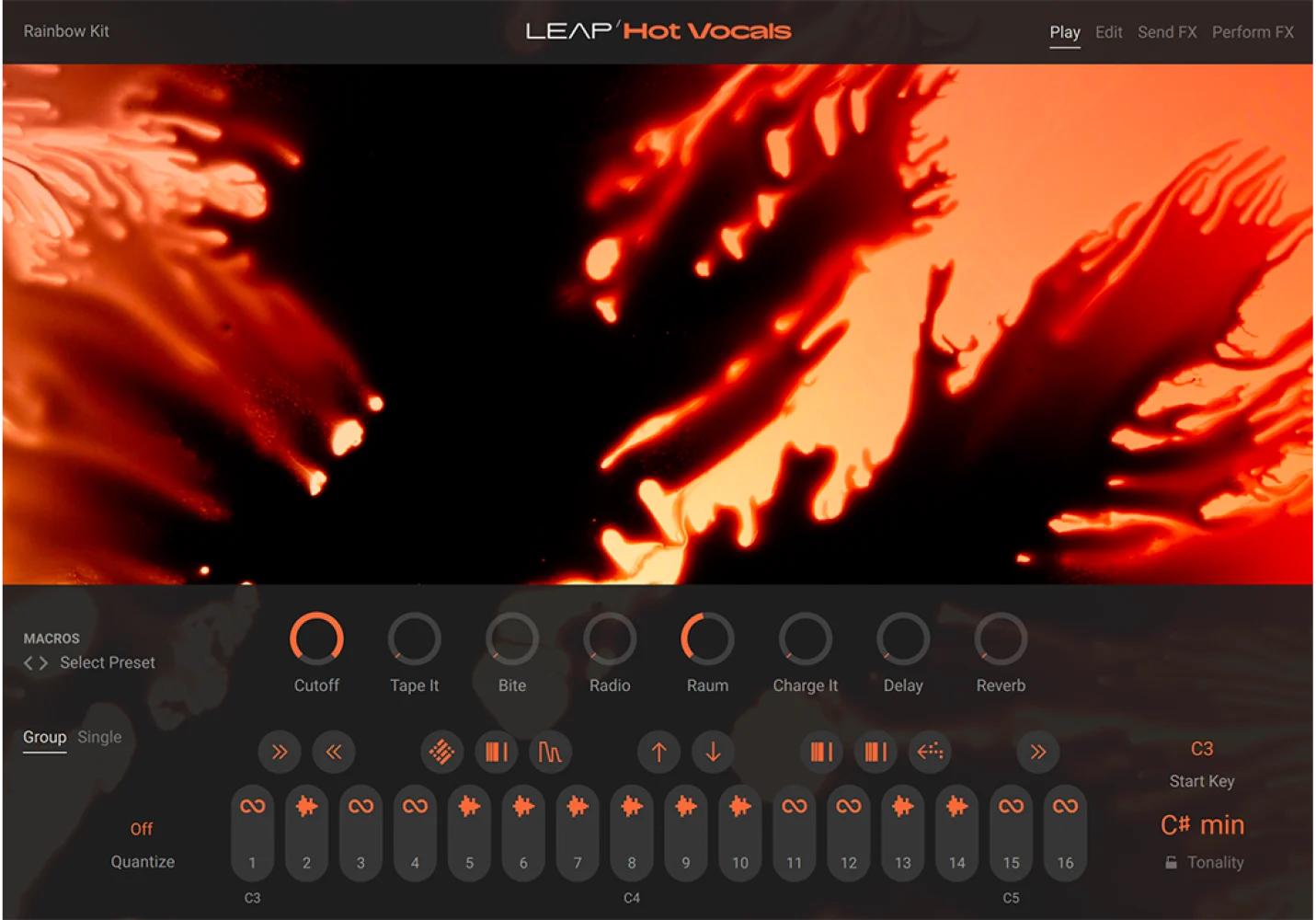The width and height of the screenshot is (1316, 920).
Task: Toggle the loop icon on pad 1
Action: point(252,805)
